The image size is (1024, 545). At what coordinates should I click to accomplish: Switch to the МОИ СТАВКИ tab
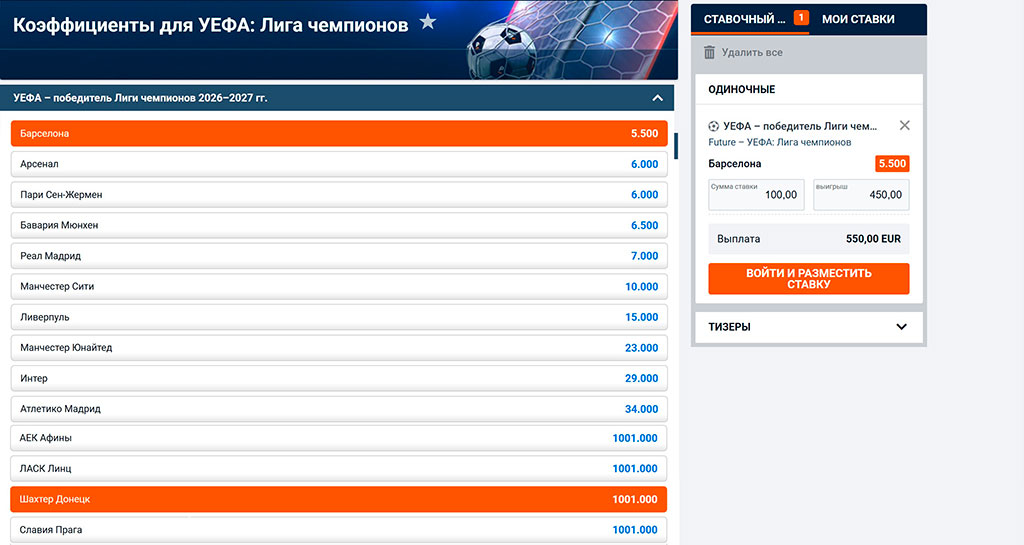click(858, 19)
